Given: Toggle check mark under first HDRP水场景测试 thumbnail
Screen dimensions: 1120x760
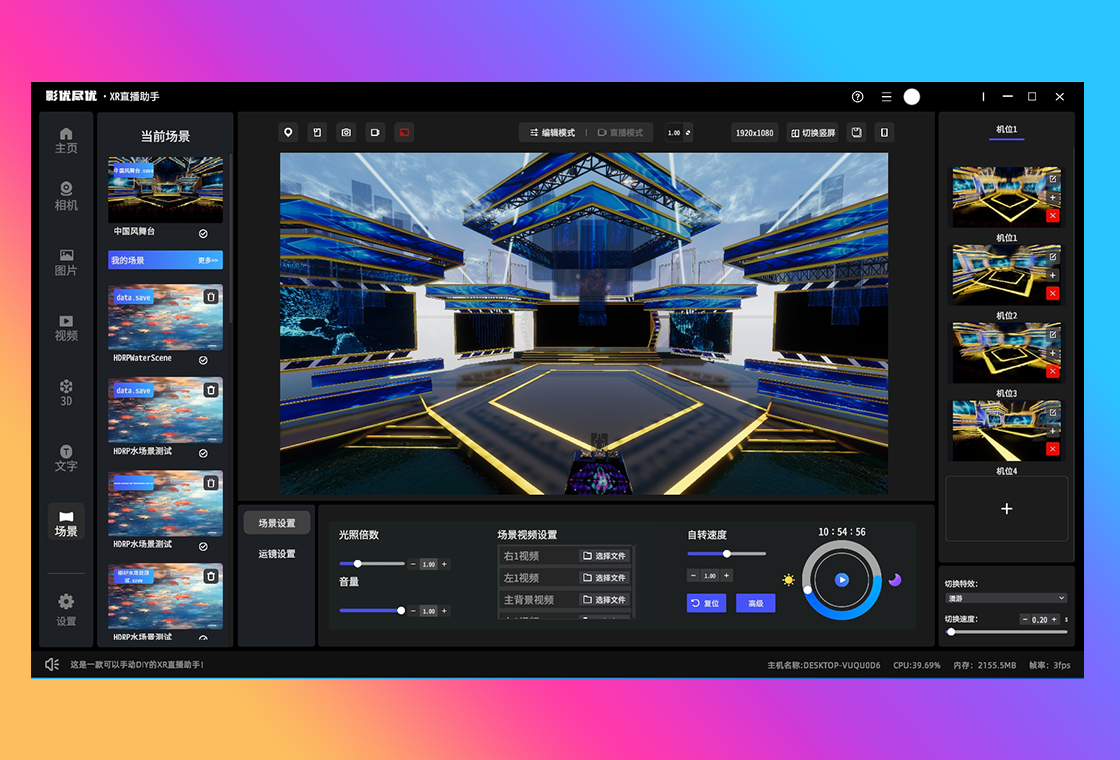Looking at the screenshot, I should click(203, 453).
